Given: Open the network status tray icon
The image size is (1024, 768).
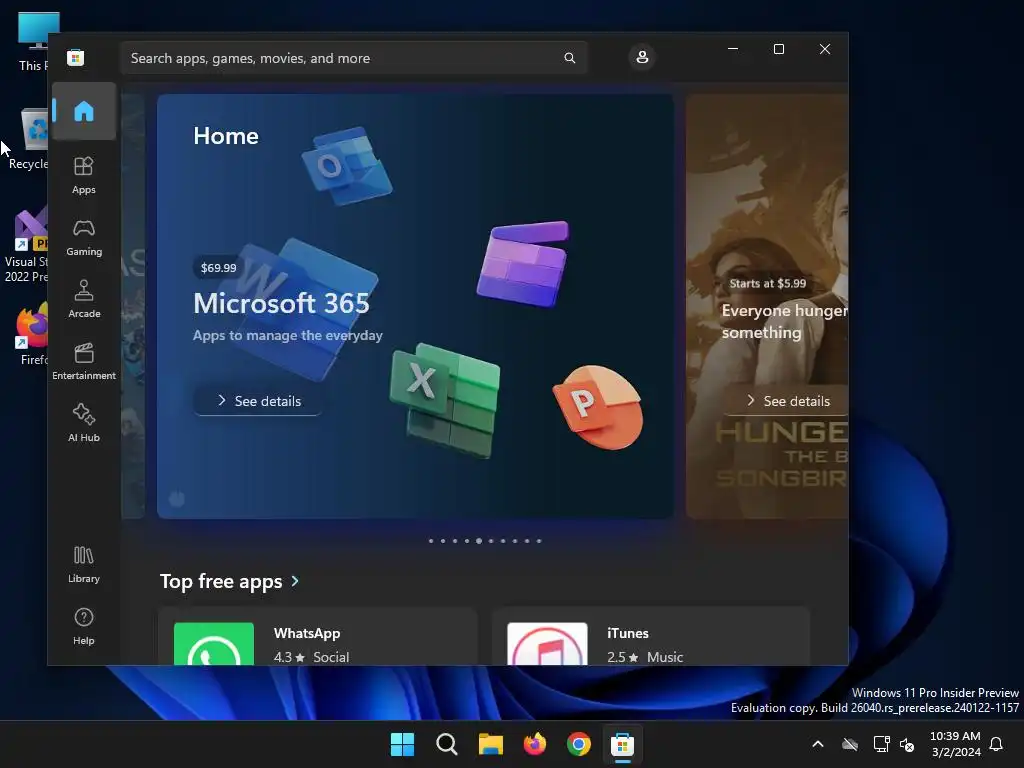Looking at the screenshot, I should point(882,744).
